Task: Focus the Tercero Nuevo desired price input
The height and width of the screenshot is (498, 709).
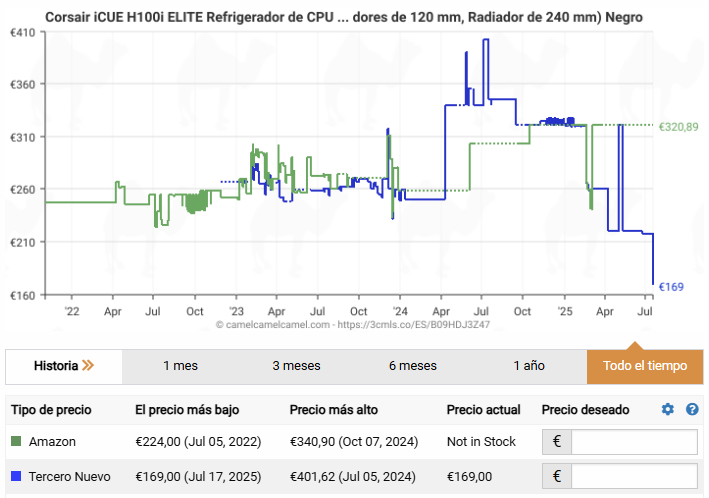Action: pyautogui.click(x=634, y=476)
